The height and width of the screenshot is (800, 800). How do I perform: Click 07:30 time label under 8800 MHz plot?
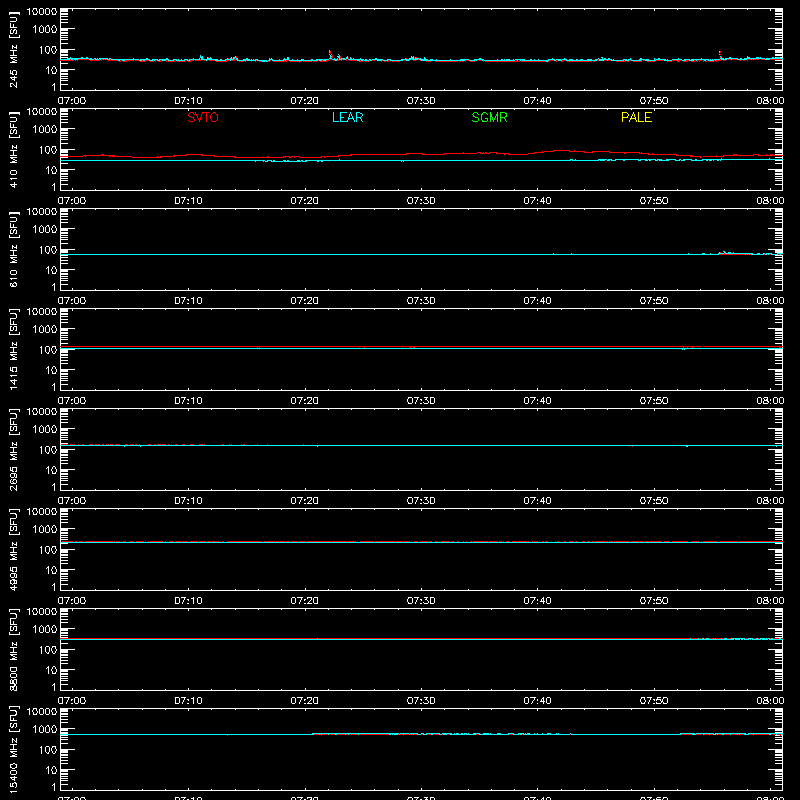tap(421, 701)
